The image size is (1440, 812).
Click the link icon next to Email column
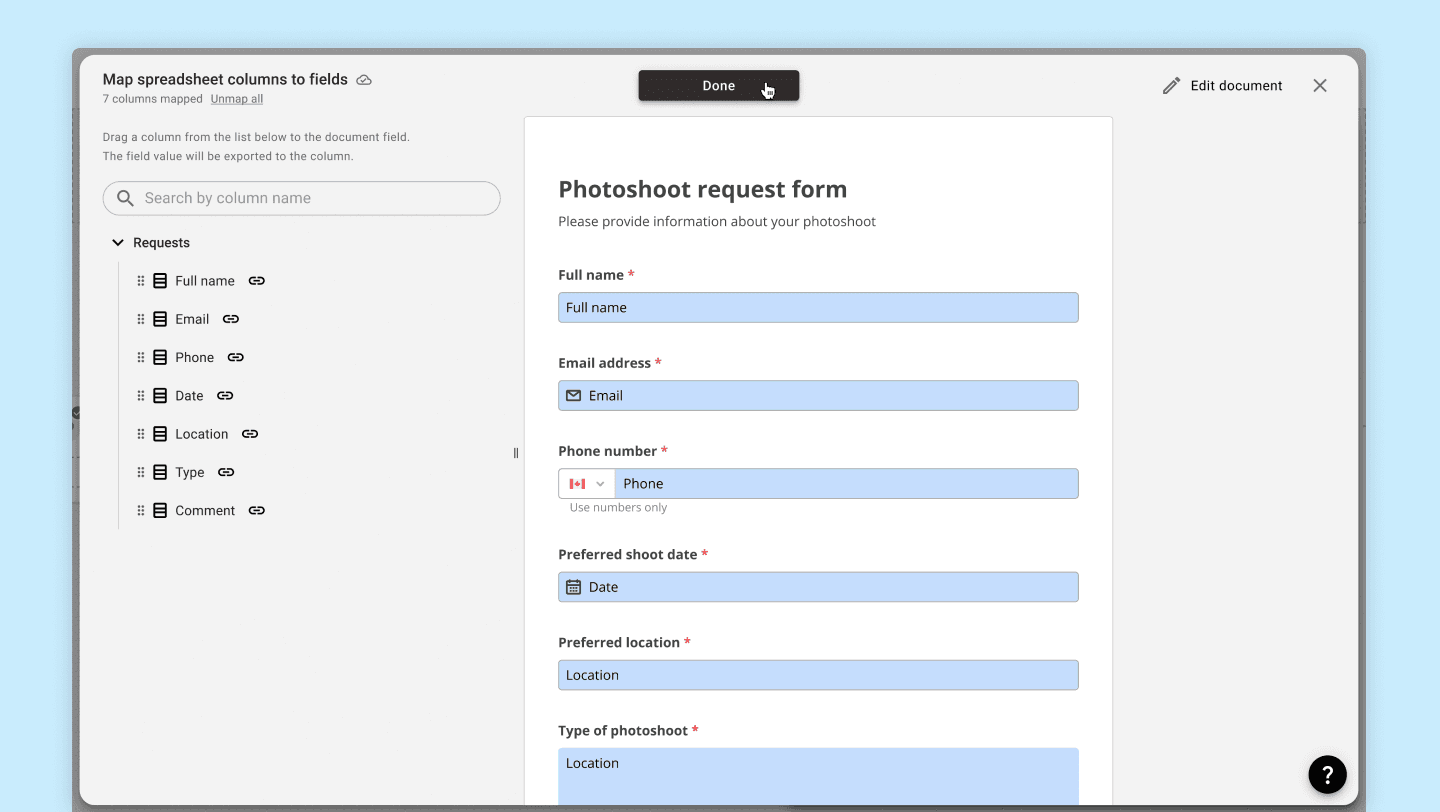tap(231, 319)
